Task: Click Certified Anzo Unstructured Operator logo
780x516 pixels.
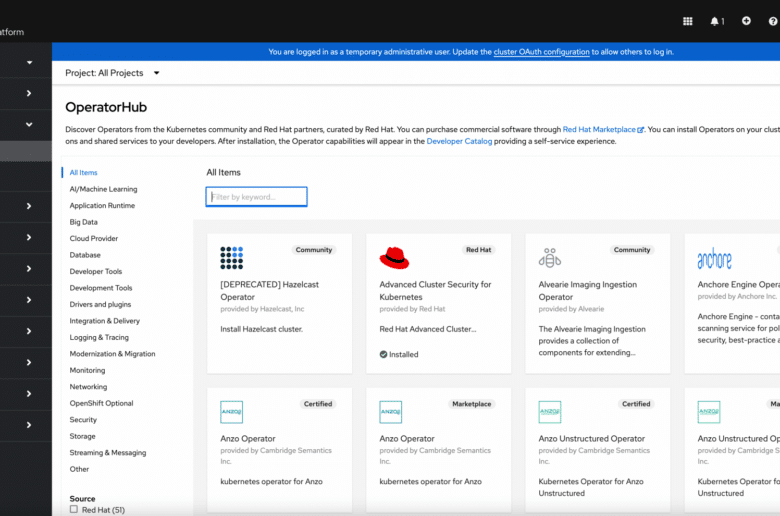Action: (x=550, y=412)
